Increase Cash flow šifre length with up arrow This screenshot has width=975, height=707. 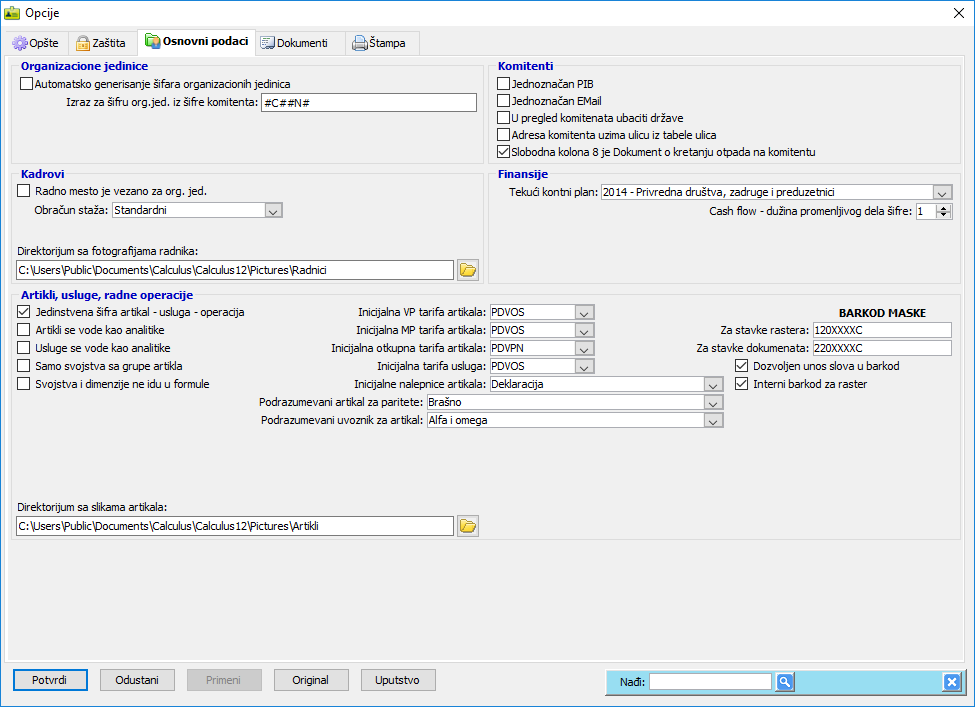945,207
